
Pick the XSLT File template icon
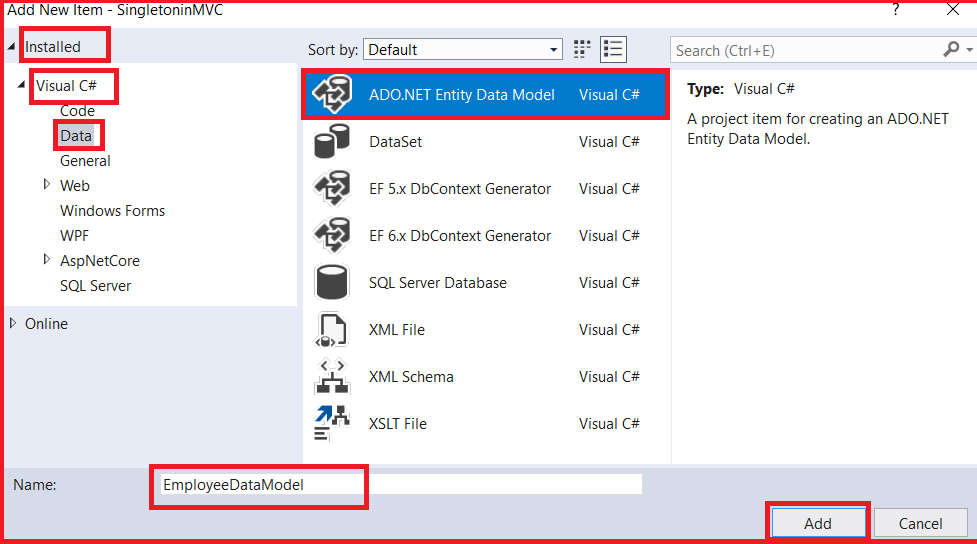[x=331, y=424]
